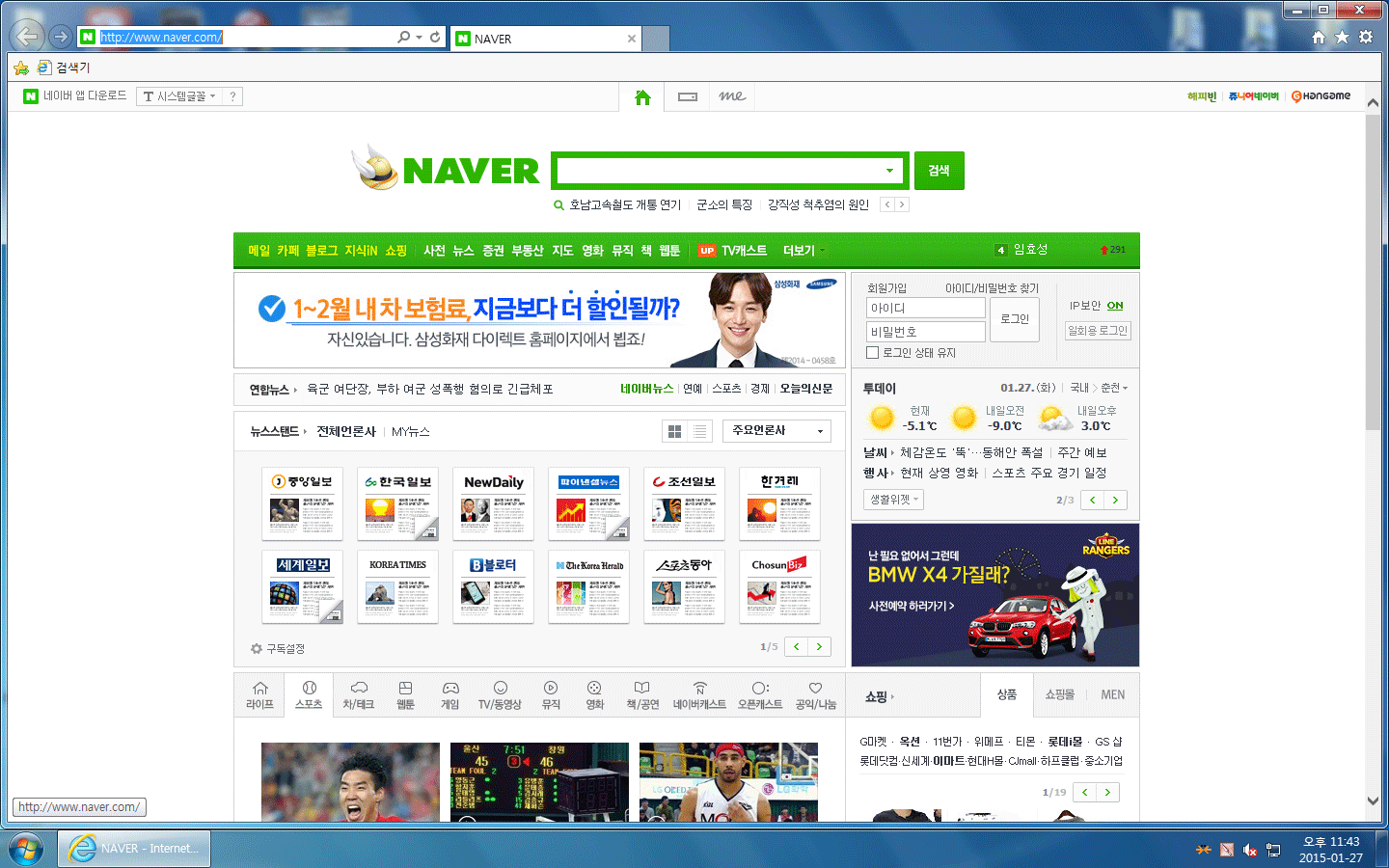Go to previous newsstand page
This screenshot has width=1389, height=868.
[x=797, y=647]
